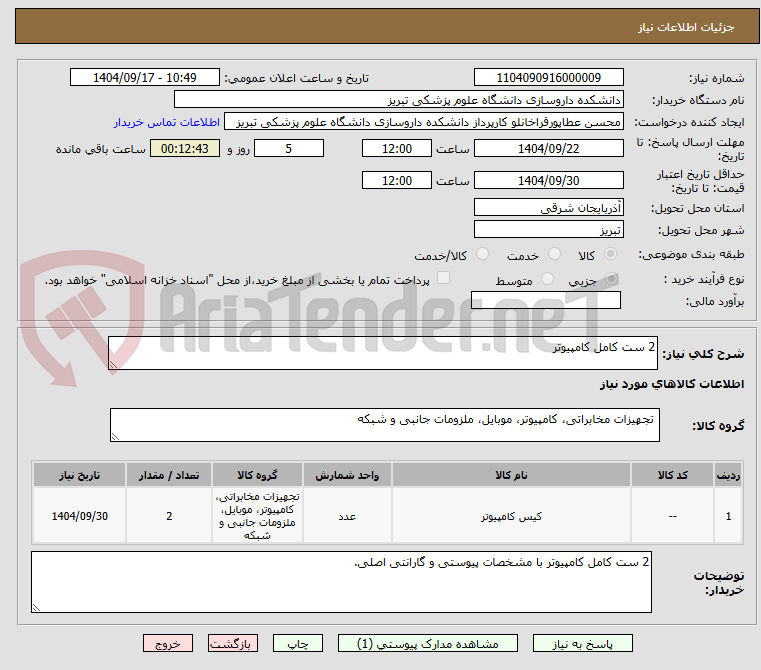Click the response deadline time field 12:00
This screenshot has width=761, height=670.
(397, 148)
